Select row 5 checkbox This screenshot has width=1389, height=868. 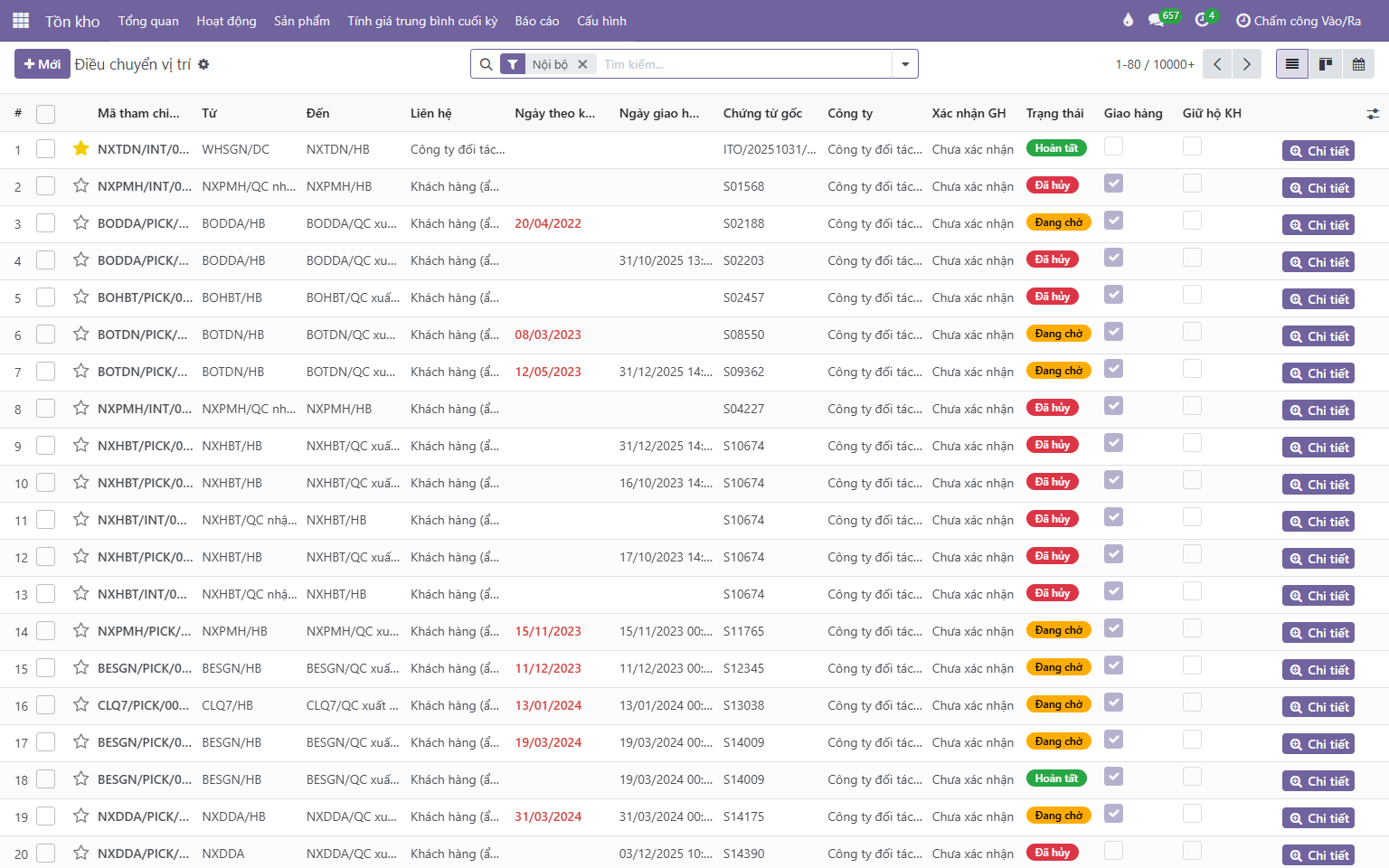pos(46,297)
